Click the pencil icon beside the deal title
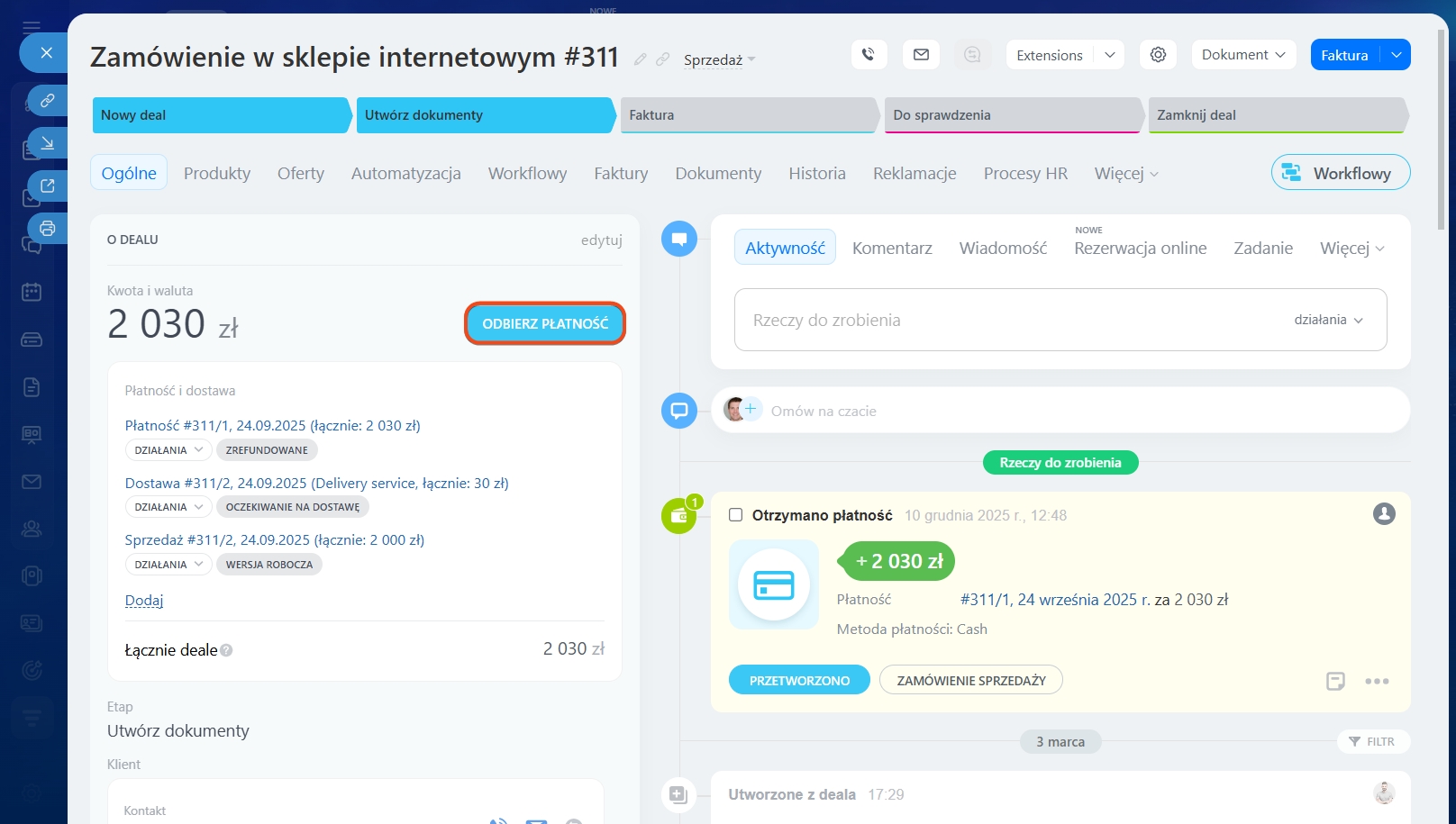 (641, 59)
